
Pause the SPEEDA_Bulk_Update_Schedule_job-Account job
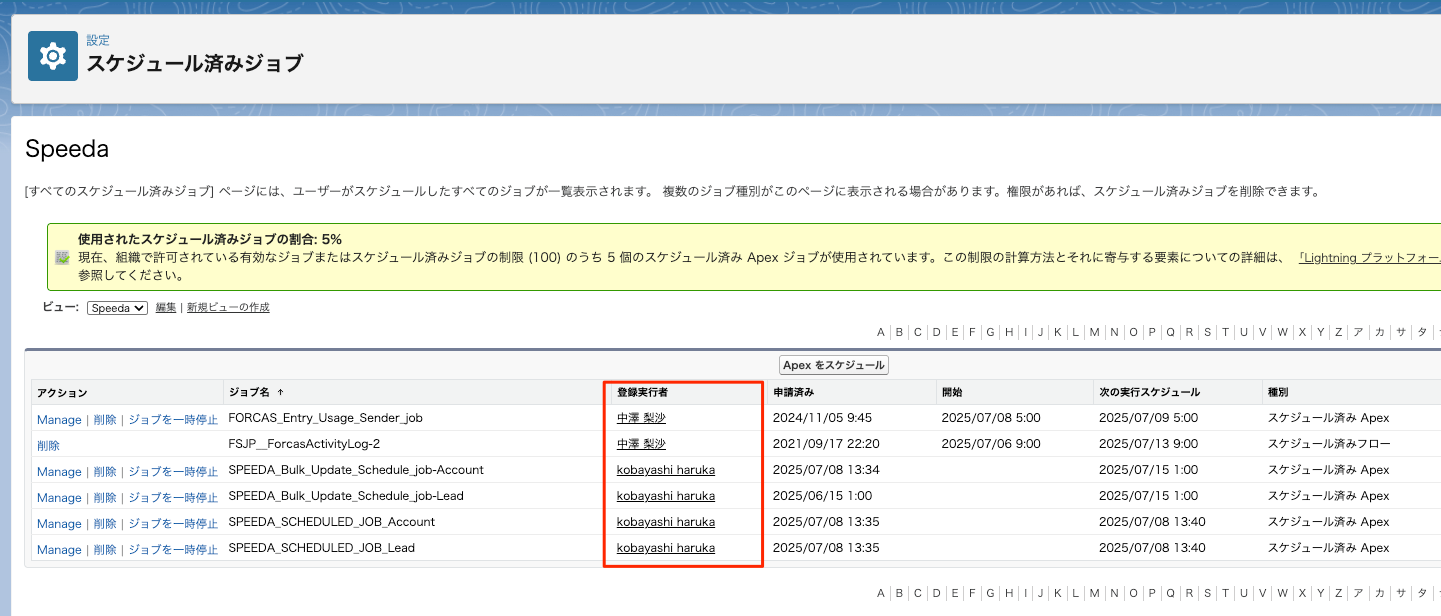click(x=173, y=471)
